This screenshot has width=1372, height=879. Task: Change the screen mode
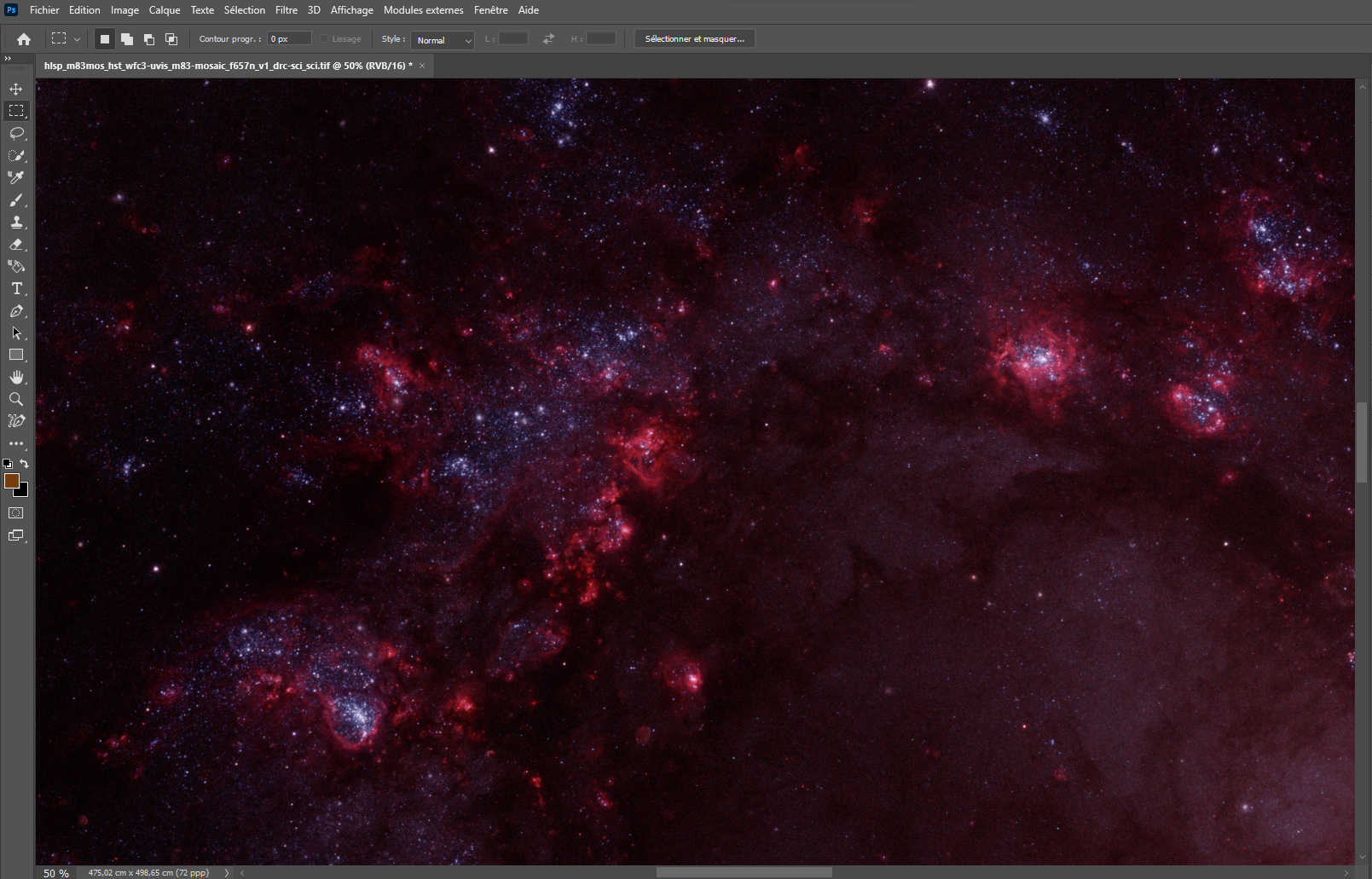(x=16, y=536)
